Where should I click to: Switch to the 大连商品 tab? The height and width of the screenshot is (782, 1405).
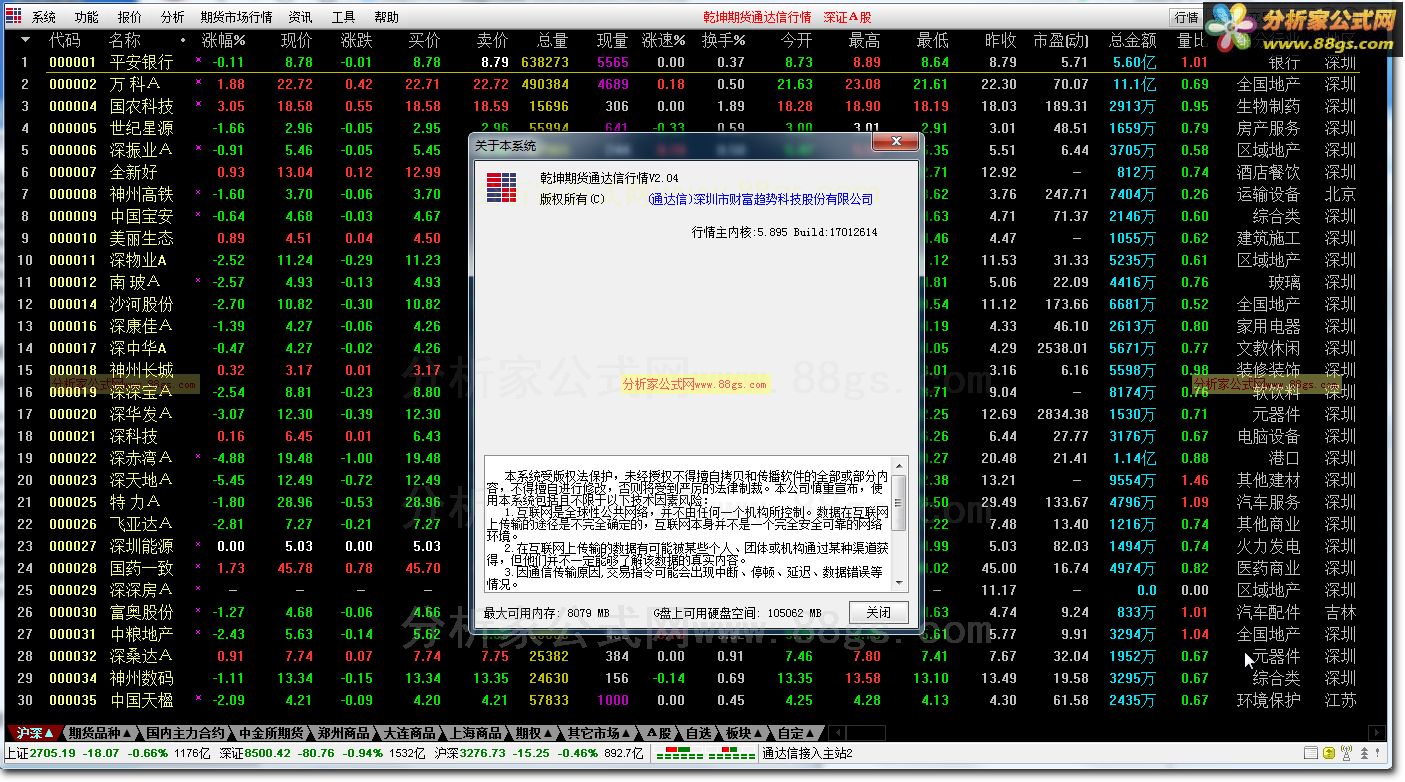(408, 733)
